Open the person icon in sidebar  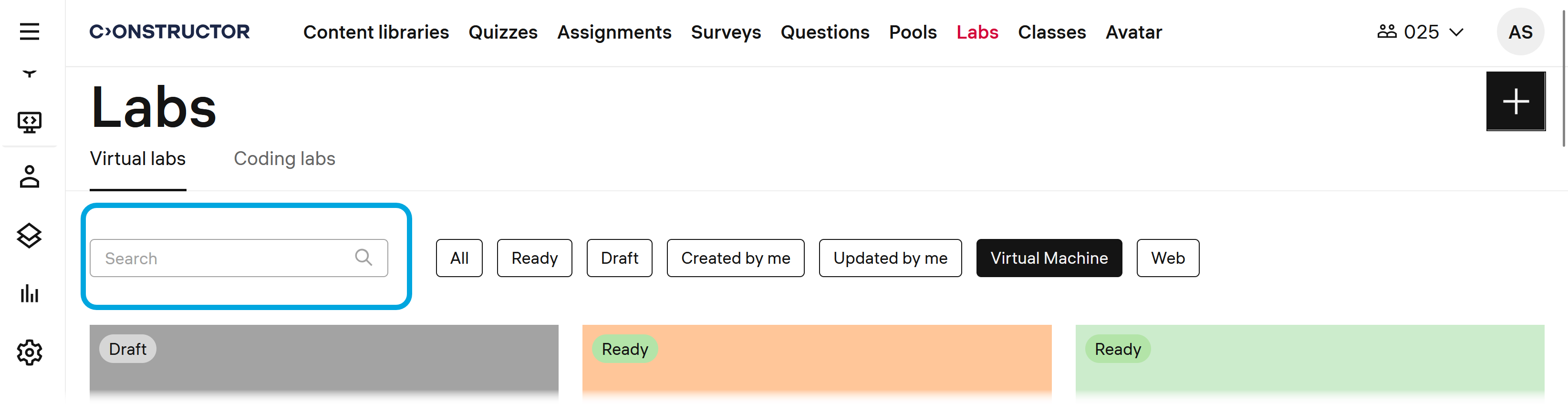point(29,176)
